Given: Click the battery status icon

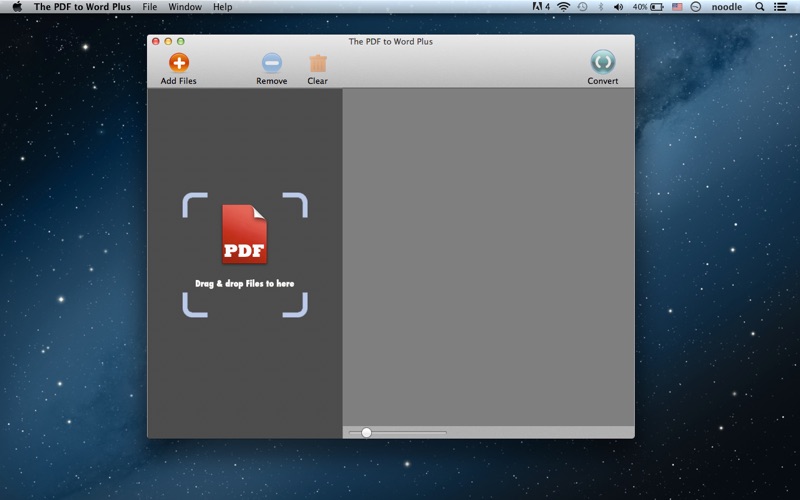Looking at the screenshot, I should tap(657, 7).
